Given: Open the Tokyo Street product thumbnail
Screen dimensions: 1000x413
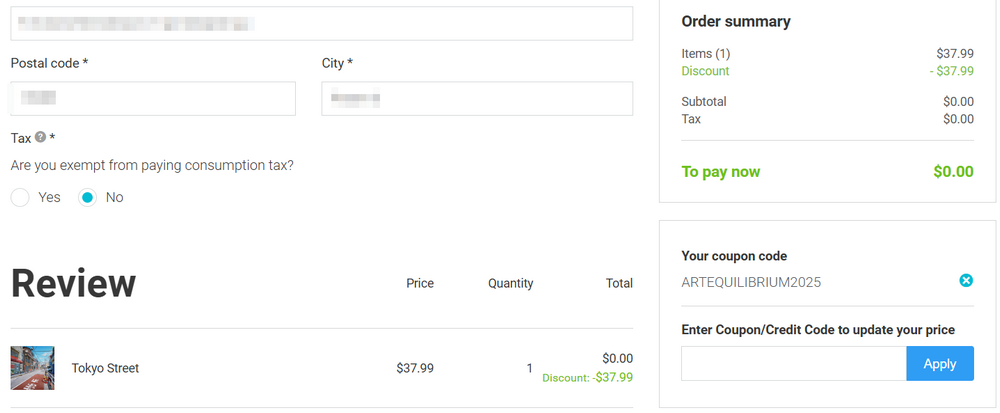Looking at the screenshot, I should 33,368.
